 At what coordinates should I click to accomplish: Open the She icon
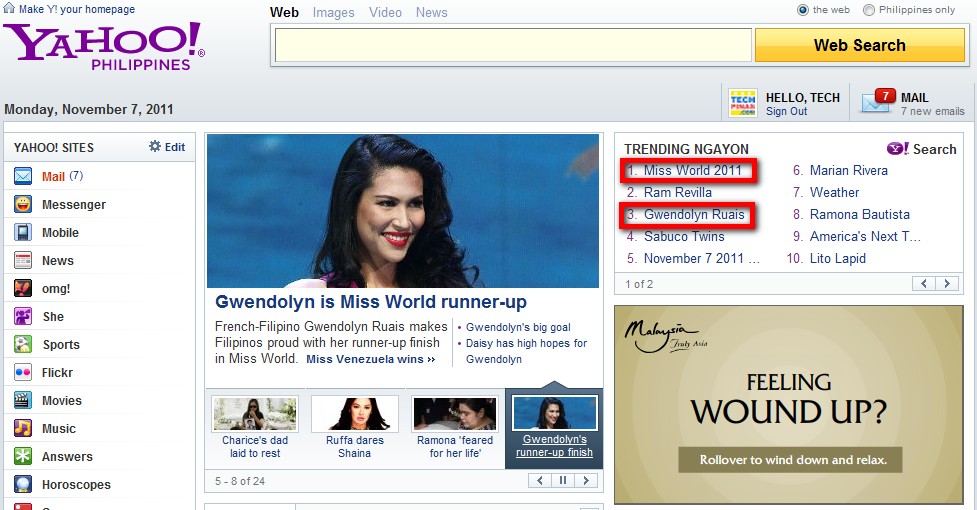point(23,316)
